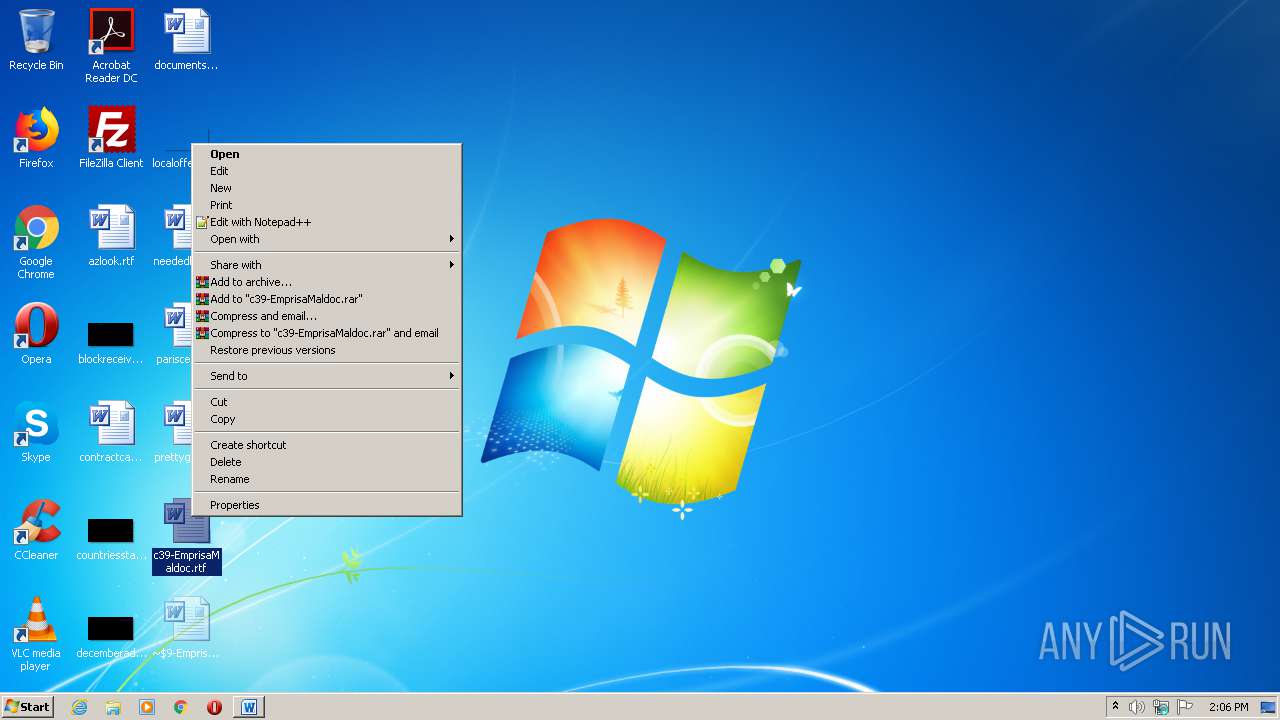Viewport: 1280px width, 720px height.
Task: Select the azlook.rtf document icon
Action: point(111,236)
